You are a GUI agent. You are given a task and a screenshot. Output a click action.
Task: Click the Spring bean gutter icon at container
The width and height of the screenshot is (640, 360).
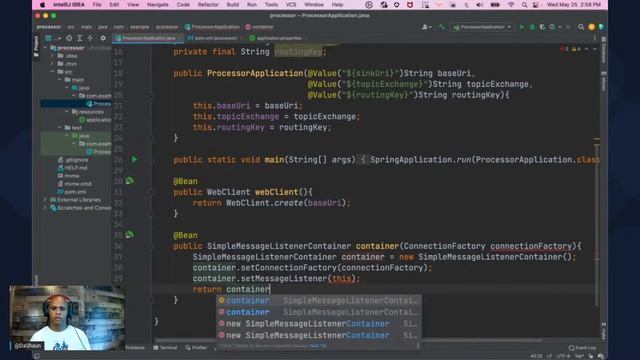coord(129,234)
